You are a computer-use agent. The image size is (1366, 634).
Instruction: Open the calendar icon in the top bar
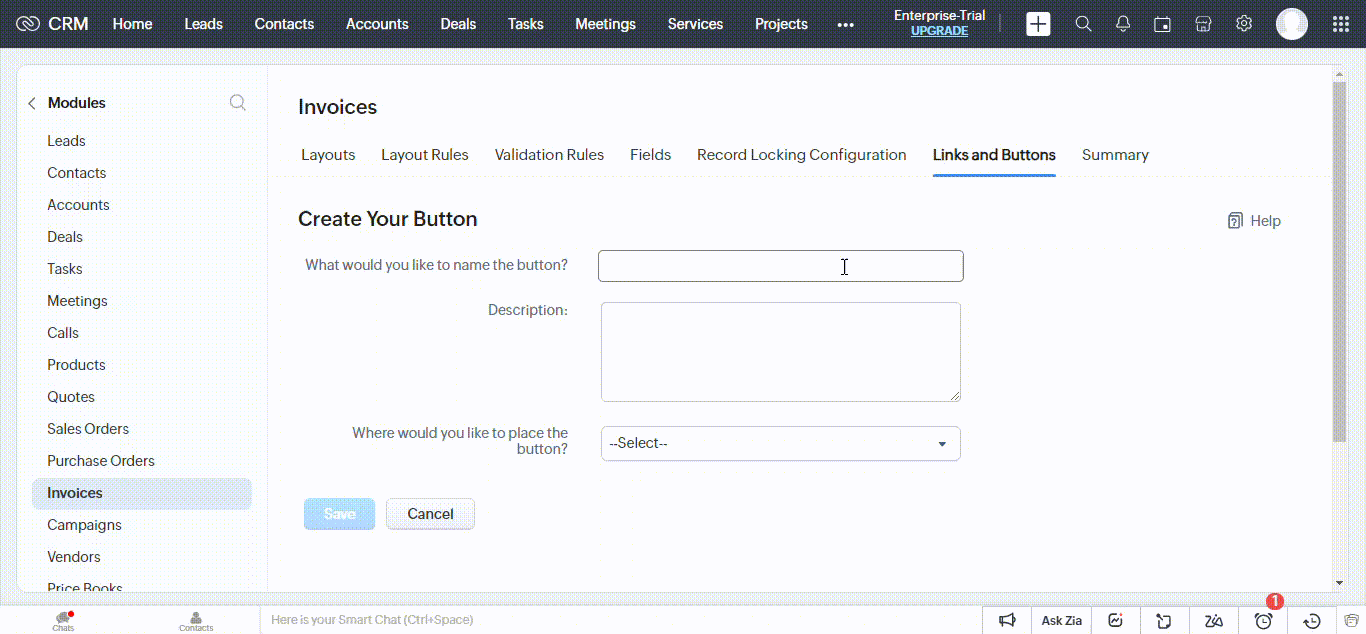coord(1162,23)
